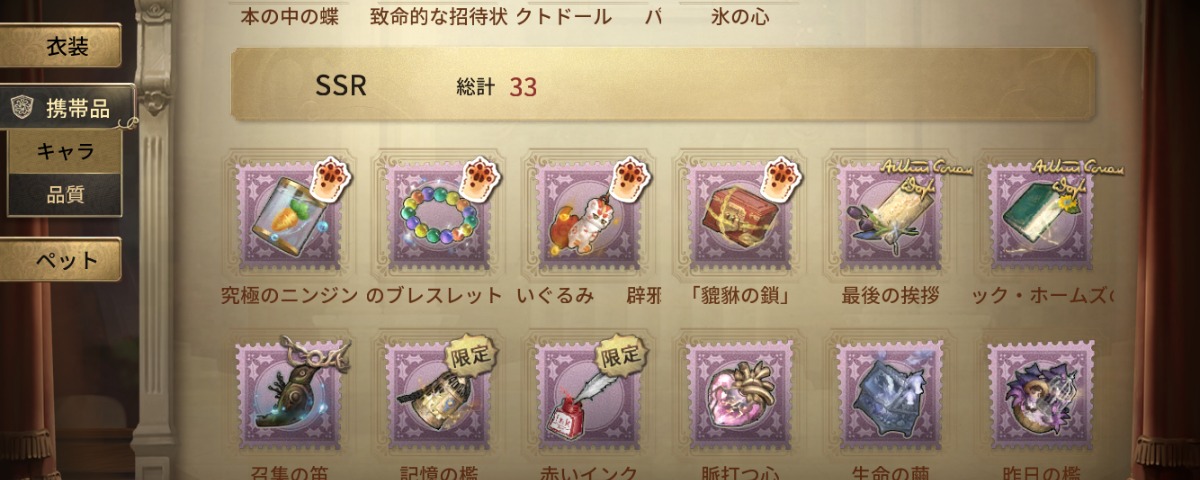Select the colorful bead bracelet accessory
This screenshot has width=1200, height=480.
435,215
